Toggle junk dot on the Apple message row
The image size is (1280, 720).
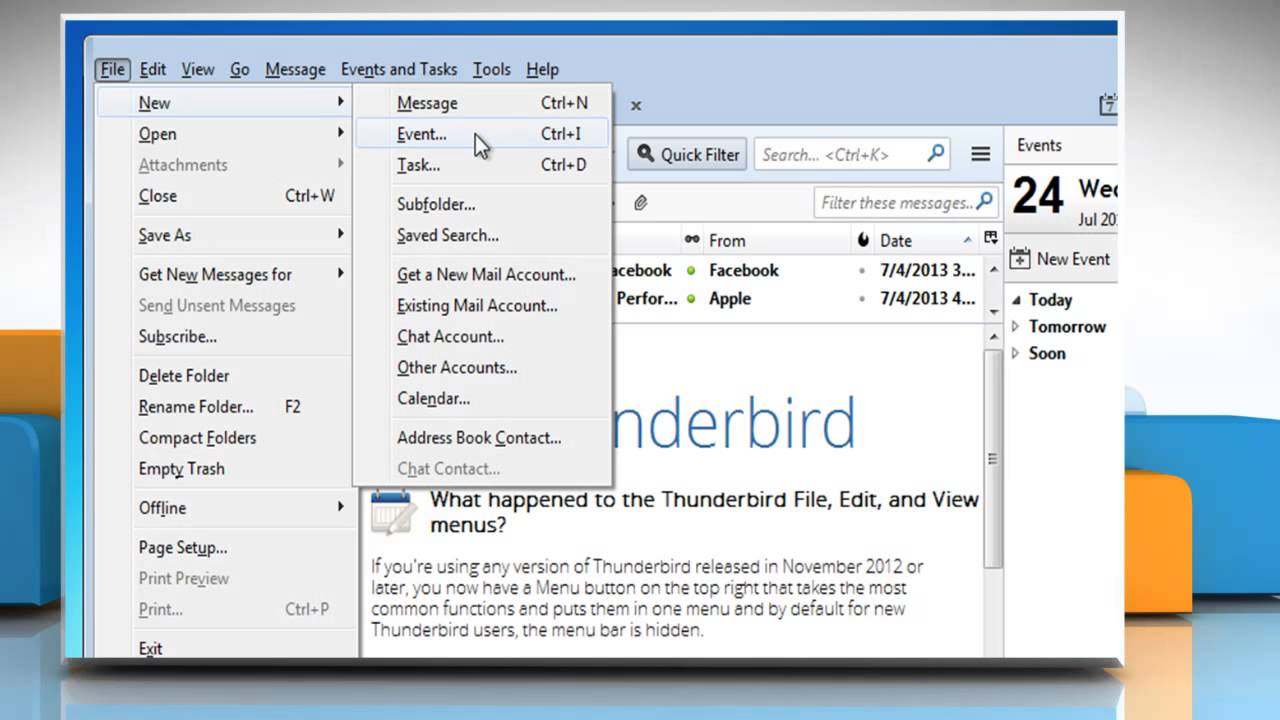click(x=863, y=299)
